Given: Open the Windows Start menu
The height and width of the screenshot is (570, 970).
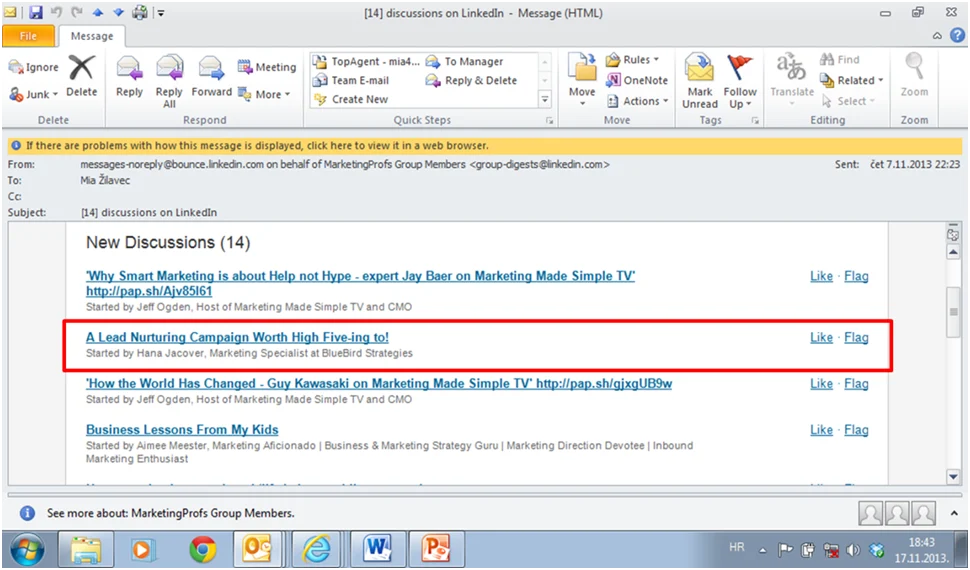Looking at the screenshot, I should point(27,550).
